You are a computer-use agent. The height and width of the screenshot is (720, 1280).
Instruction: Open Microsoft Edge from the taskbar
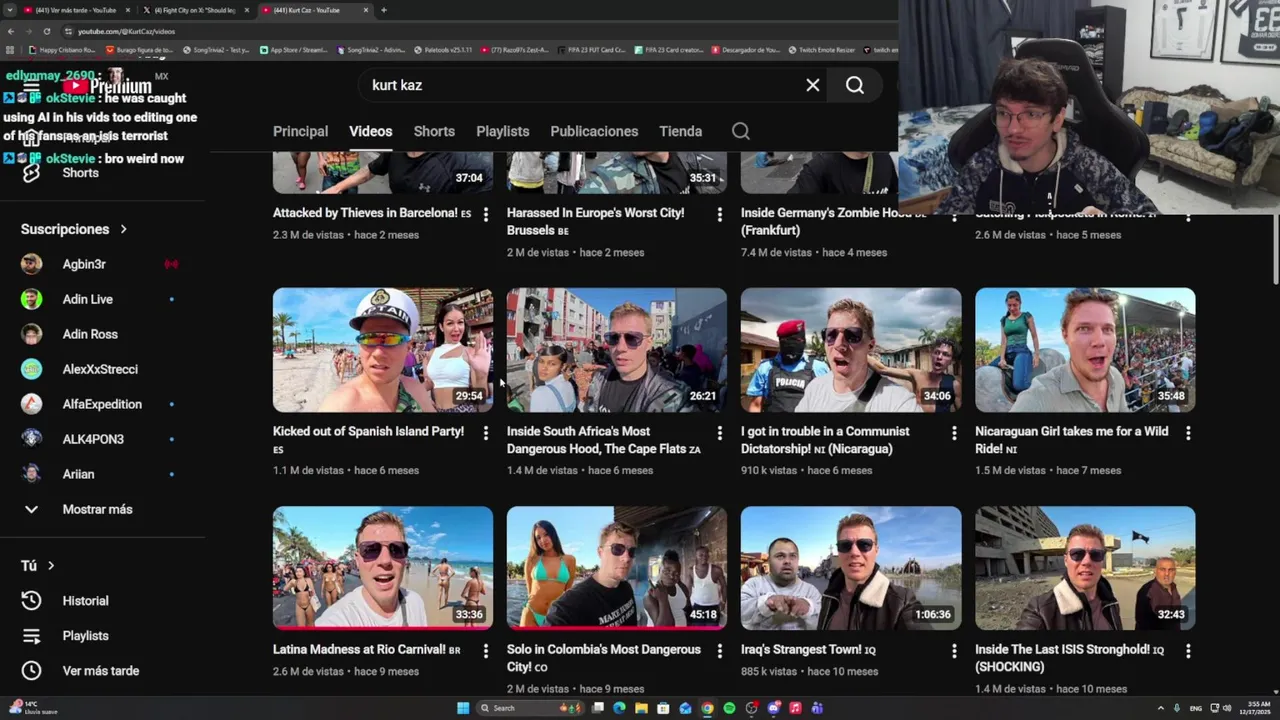pyautogui.click(x=619, y=708)
